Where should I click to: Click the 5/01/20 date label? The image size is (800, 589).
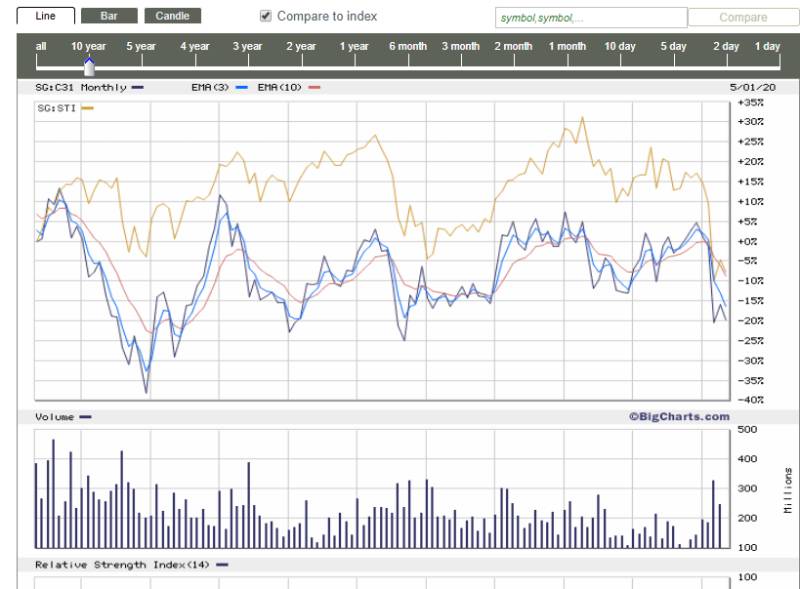[x=753, y=87]
